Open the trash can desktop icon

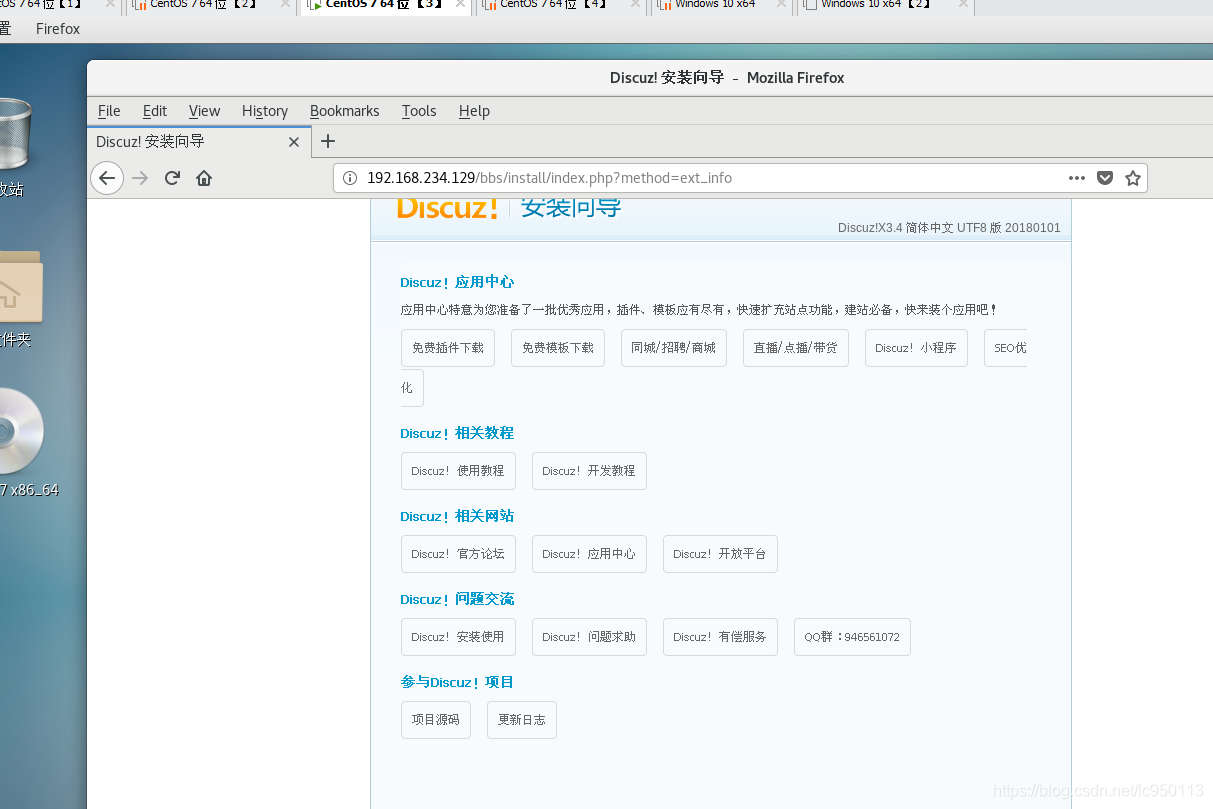(x=12, y=135)
